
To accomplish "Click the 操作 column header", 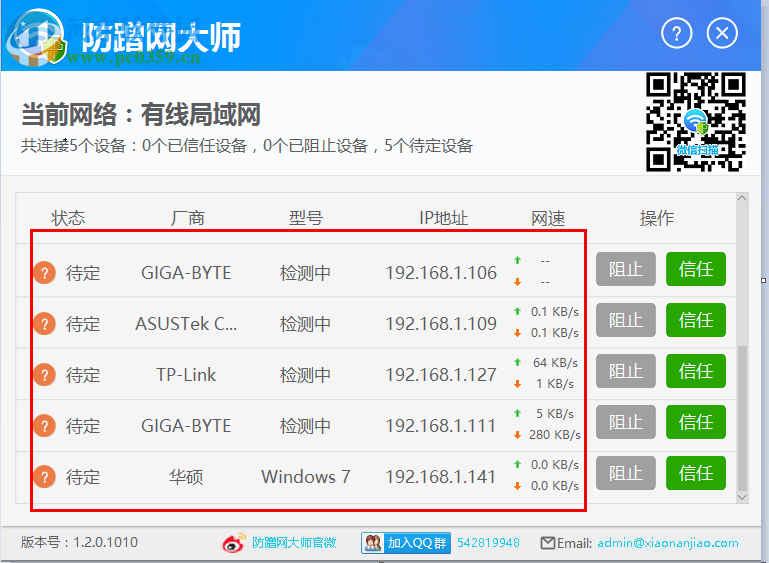I will 657,218.
